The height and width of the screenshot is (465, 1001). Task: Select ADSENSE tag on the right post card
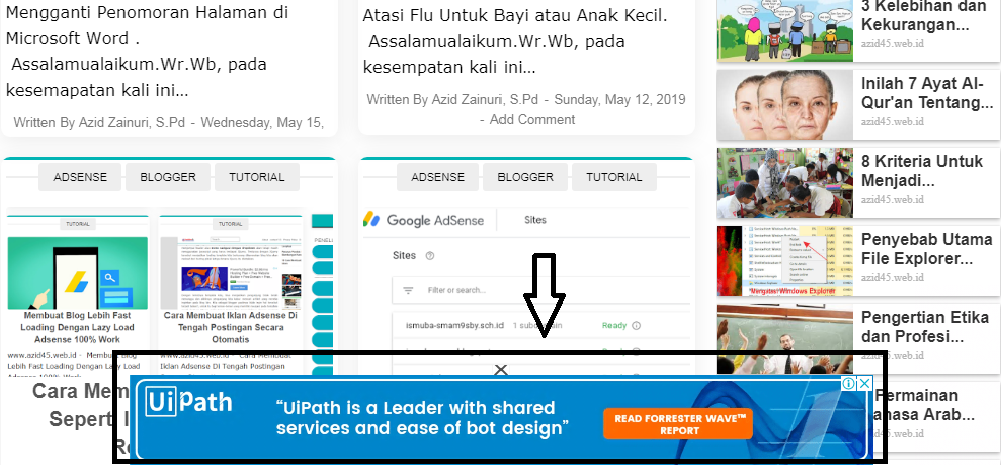[438, 177]
